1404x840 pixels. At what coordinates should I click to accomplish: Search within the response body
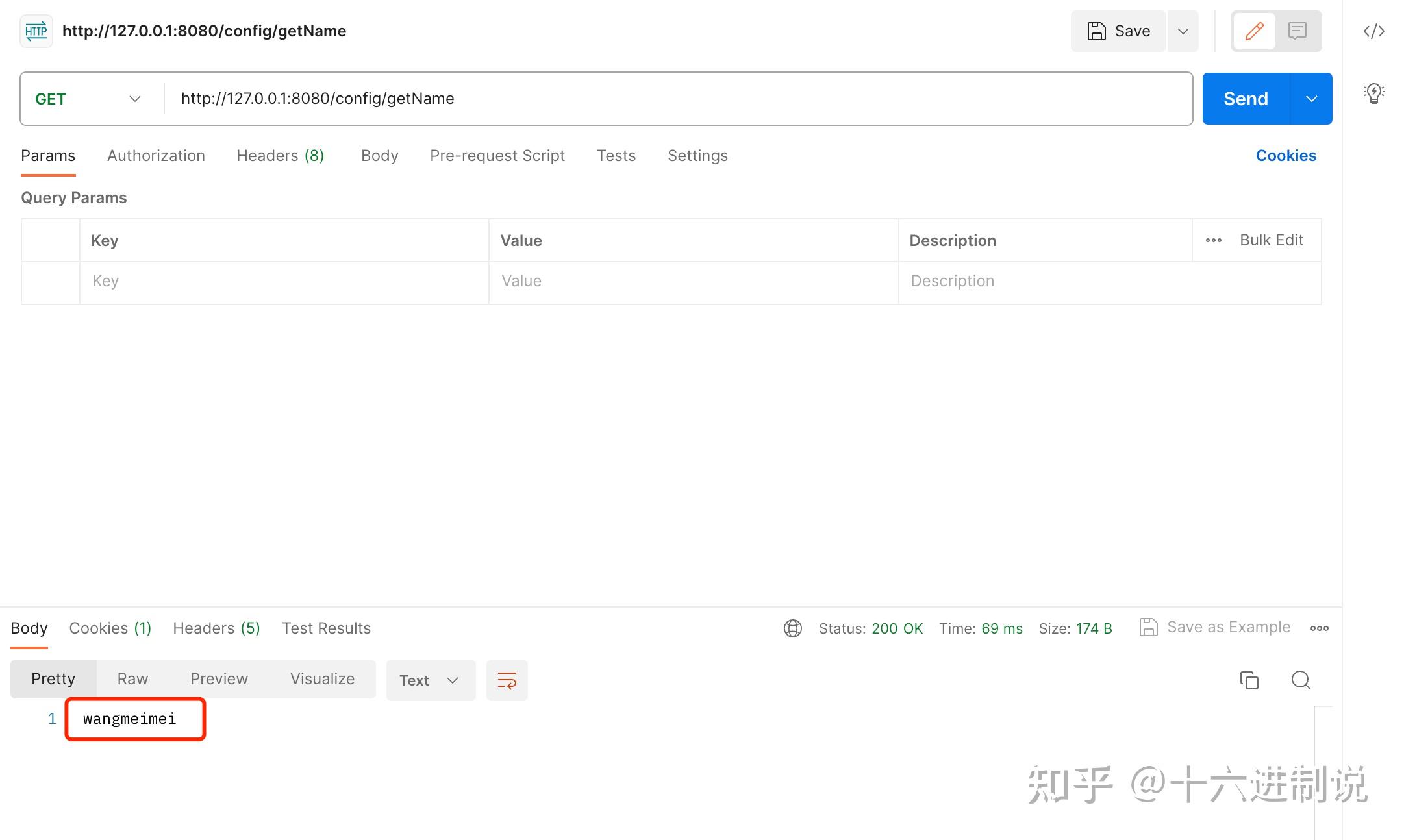pos(1300,680)
